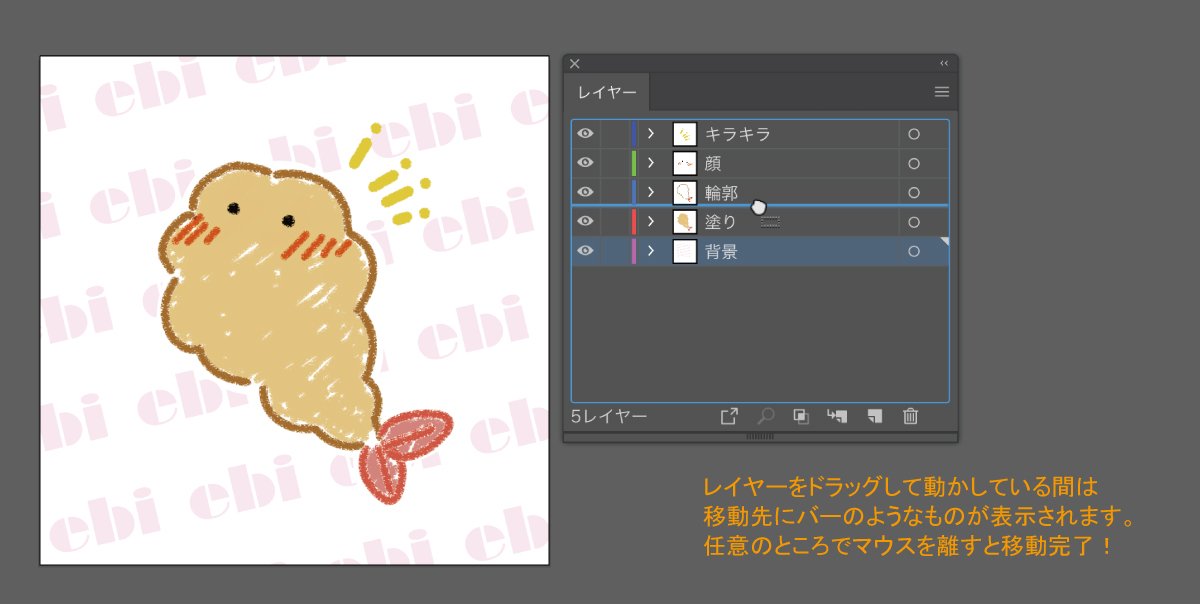Screen dimensions: 1200x604
Task: Click the 背景 layer thumbnail
Action: 685,251
